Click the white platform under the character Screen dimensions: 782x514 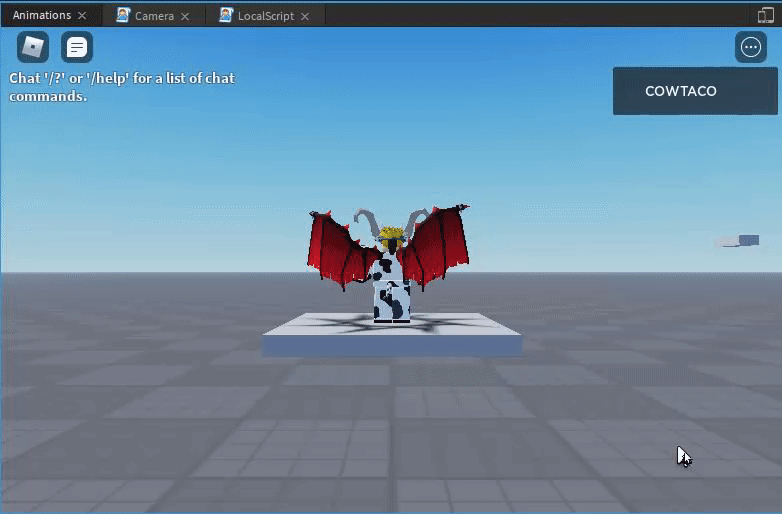tap(392, 335)
